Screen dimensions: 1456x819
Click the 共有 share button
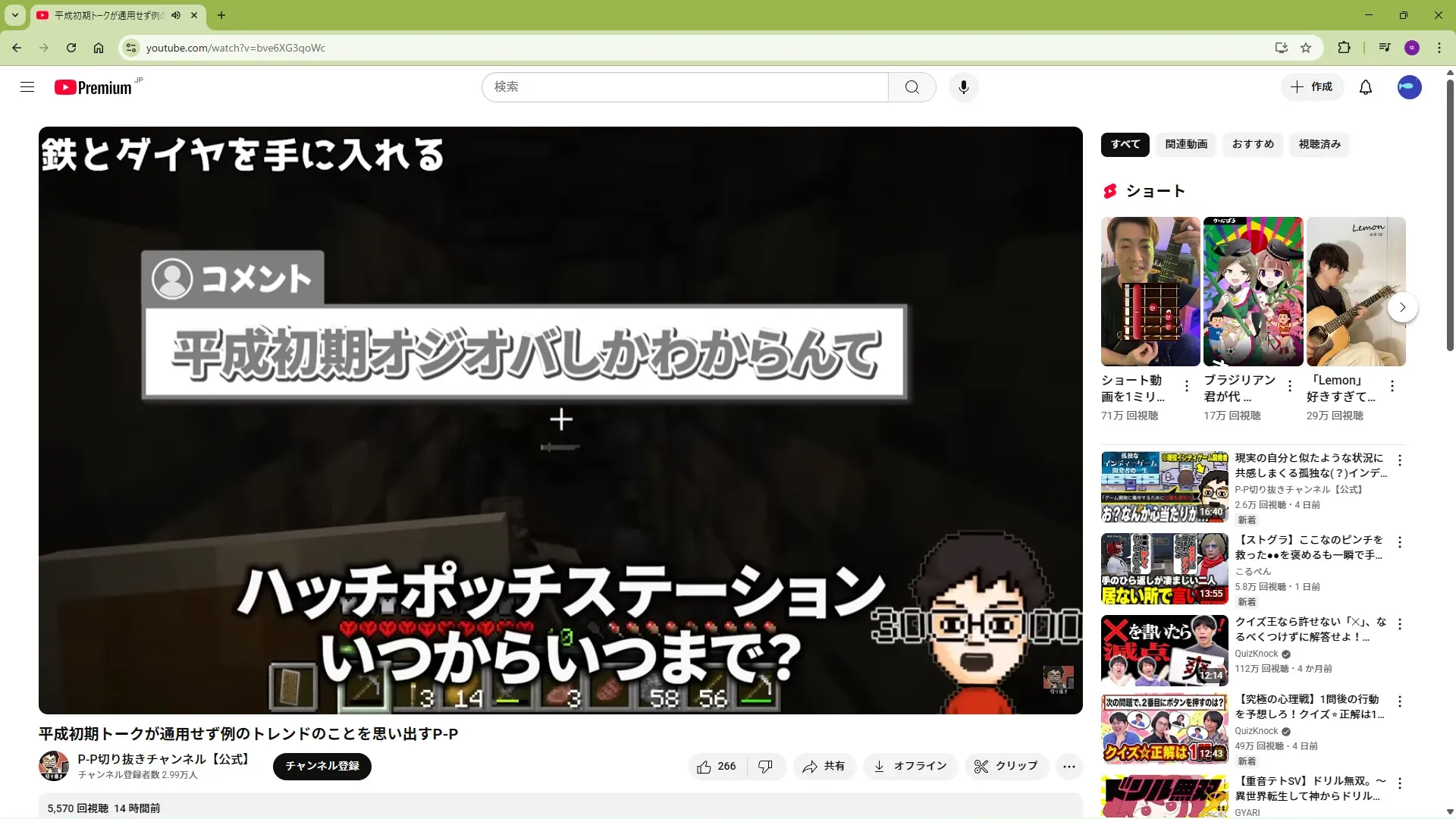[x=824, y=767]
